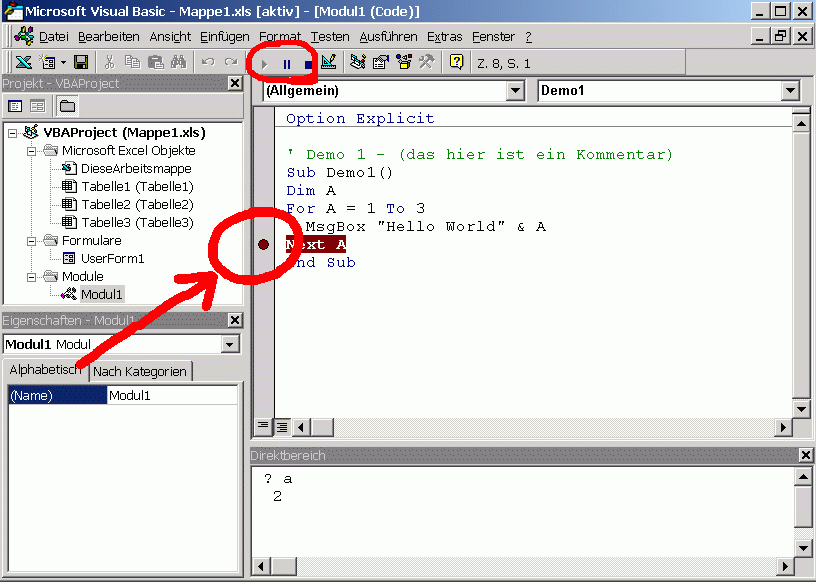
Task: Open the Toolbox icon
Action: pos(427,62)
